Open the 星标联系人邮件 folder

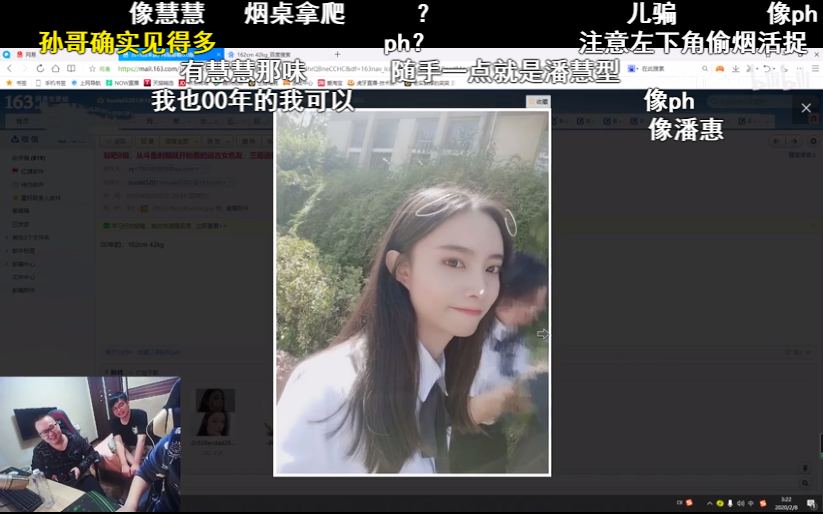click(x=37, y=197)
